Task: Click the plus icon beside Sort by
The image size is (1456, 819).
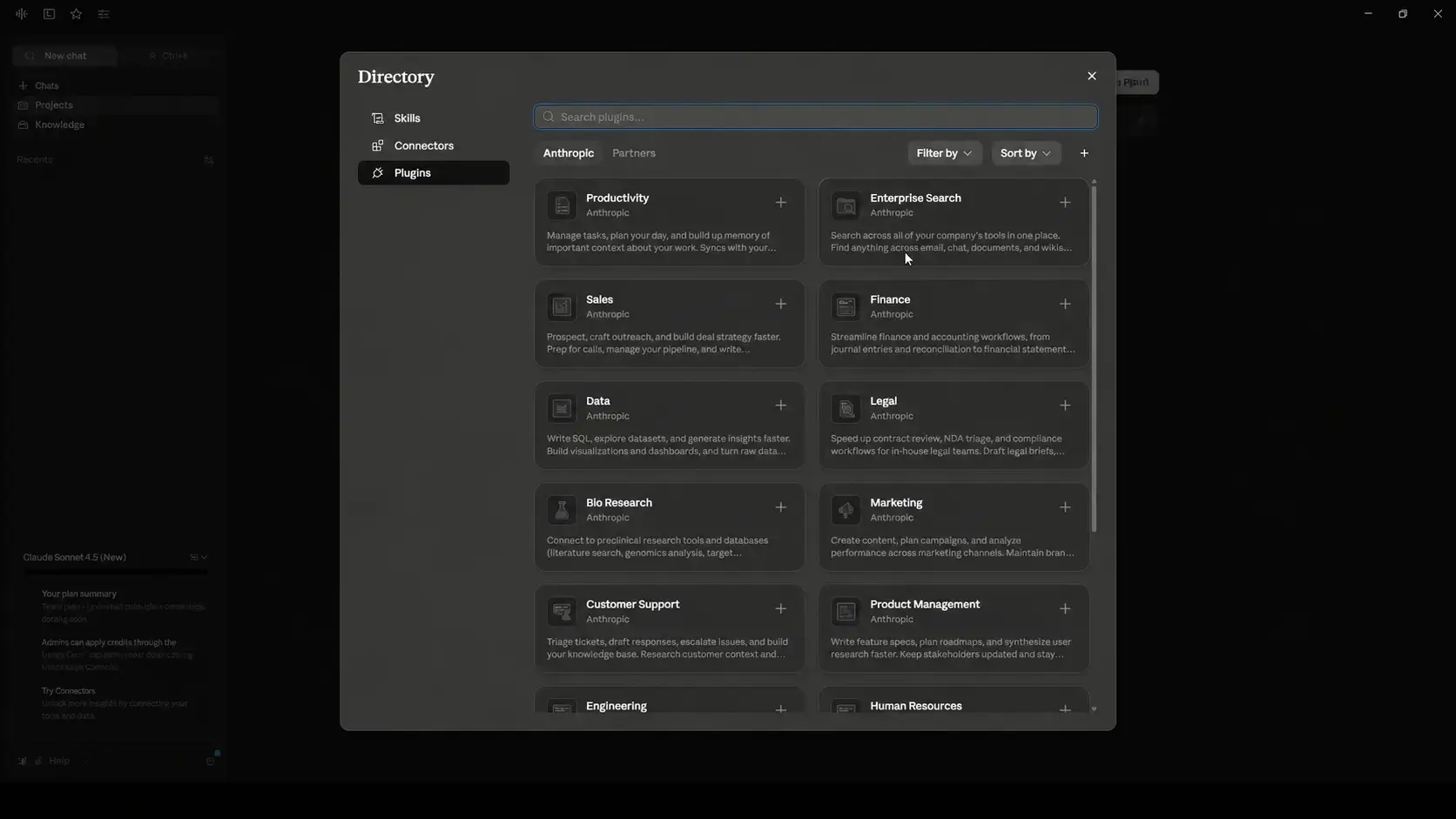Action: click(x=1084, y=153)
